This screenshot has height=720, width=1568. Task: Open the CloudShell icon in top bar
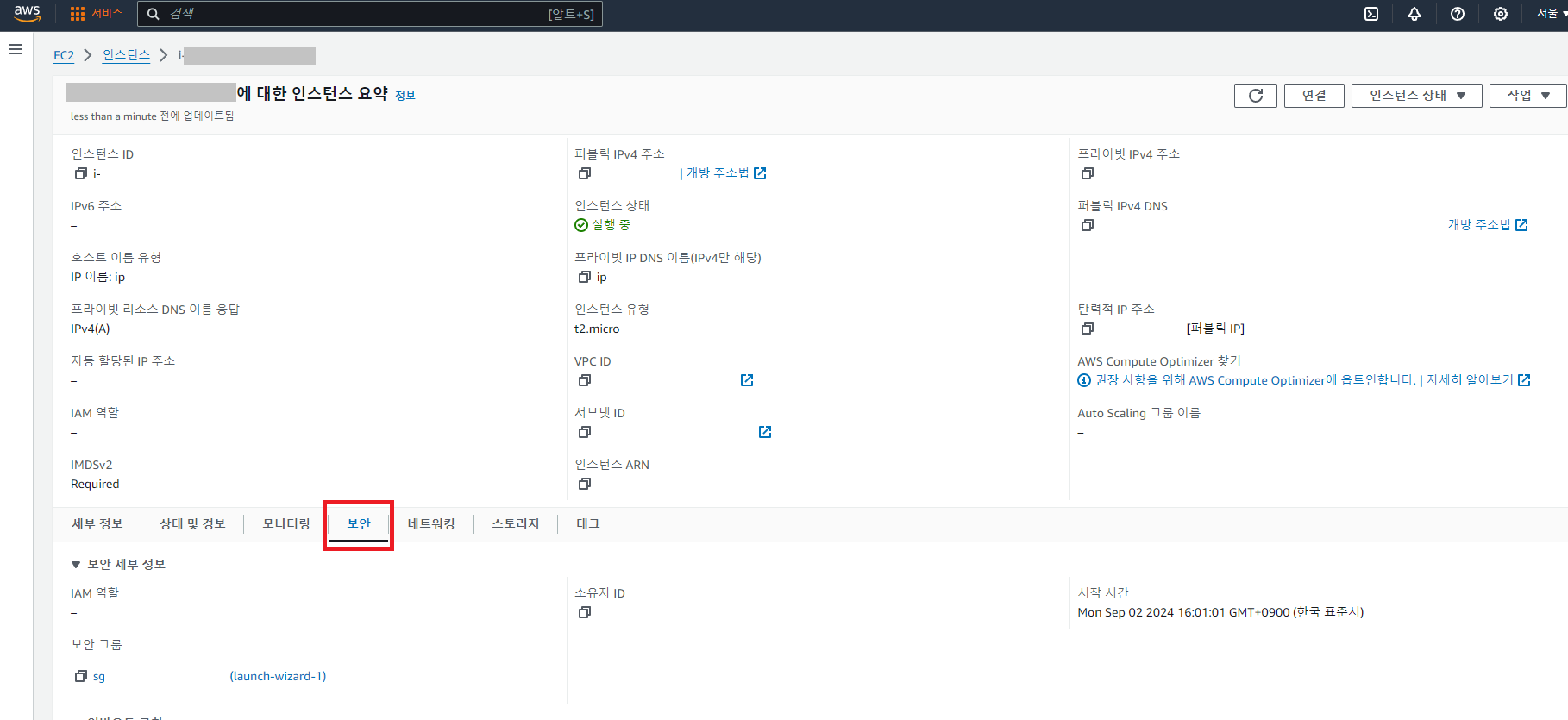pos(1371,14)
